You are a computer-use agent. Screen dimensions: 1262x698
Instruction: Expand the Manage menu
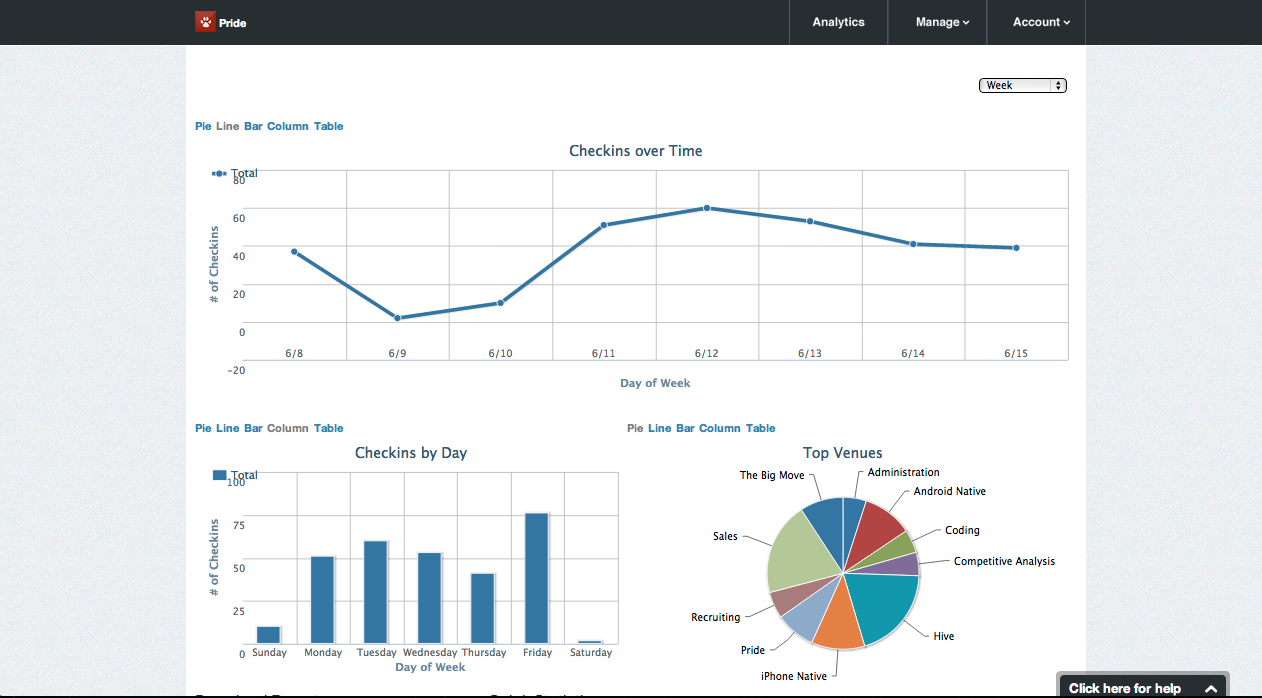[942, 22]
